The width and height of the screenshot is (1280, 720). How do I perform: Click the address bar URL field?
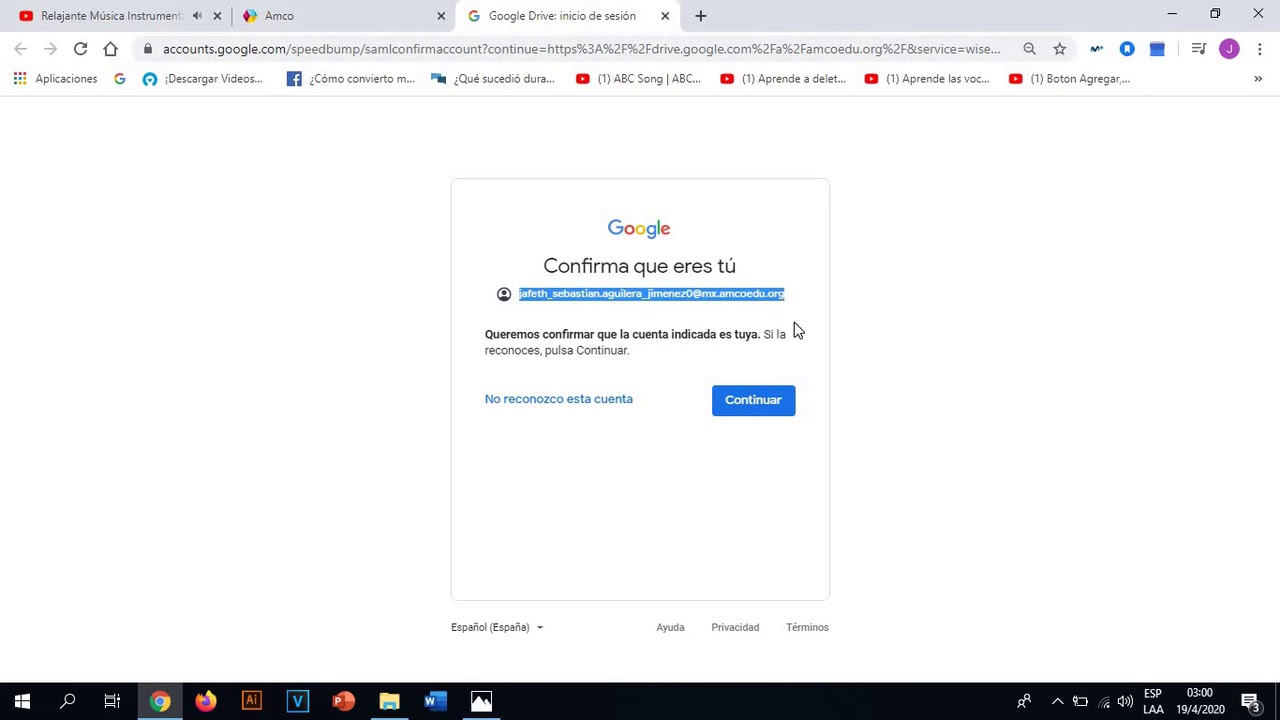(x=580, y=48)
